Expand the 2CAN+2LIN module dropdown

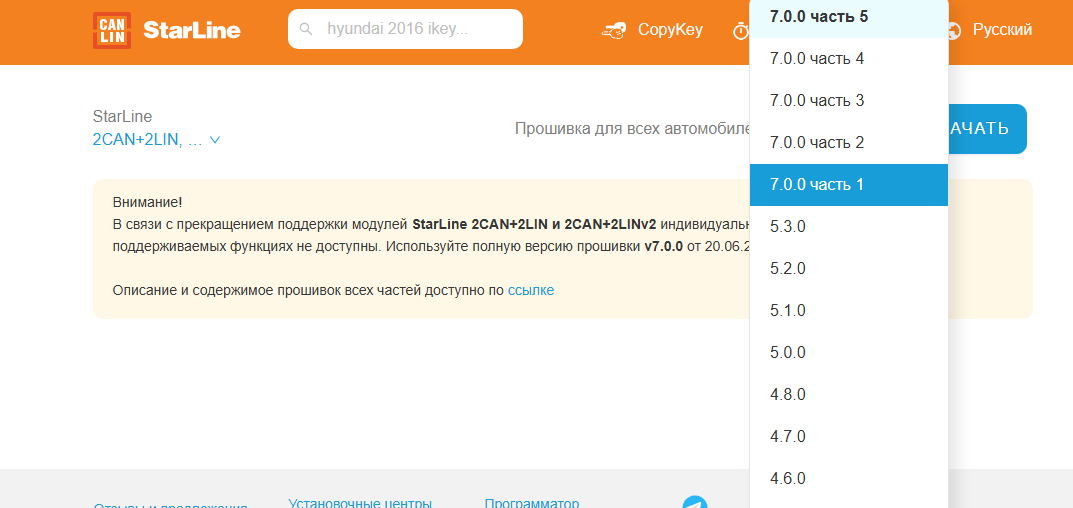pyautogui.click(x=156, y=140)
